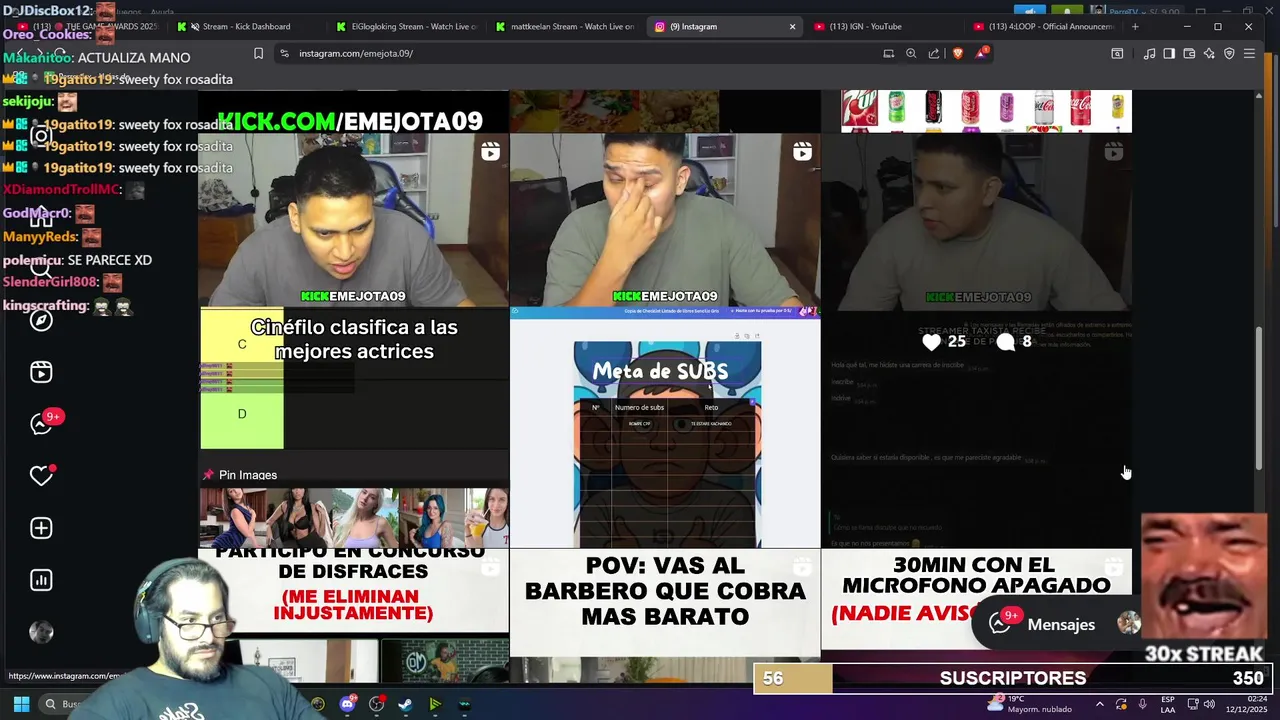Open Instagram search in left sidebar

(x=41, y=267)
